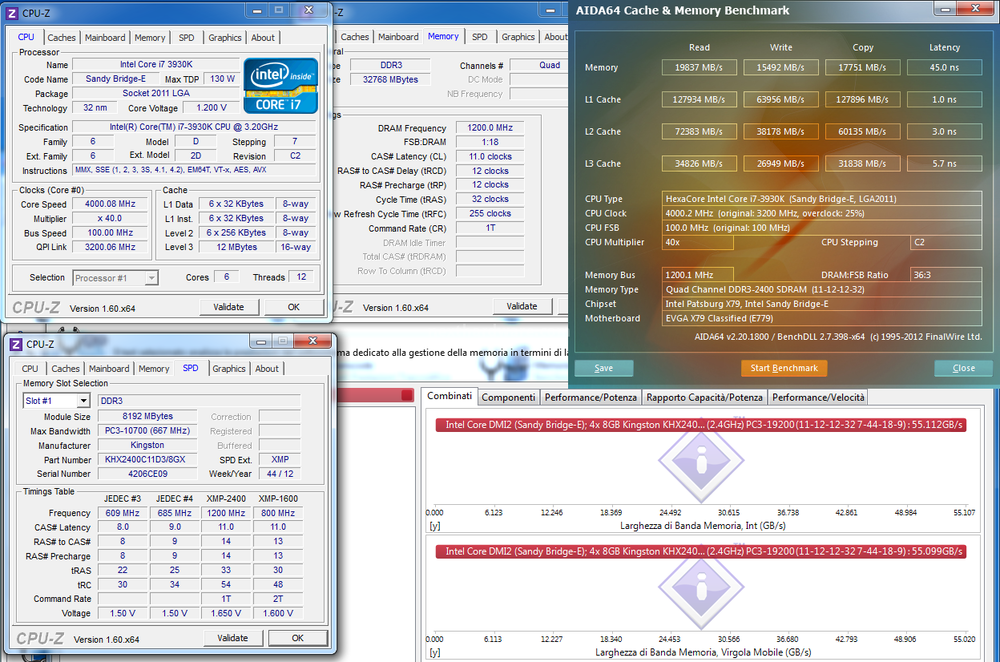
Task: Switch to Caches tab in the CPU-Z memory slot window
Action: point(66,369)
